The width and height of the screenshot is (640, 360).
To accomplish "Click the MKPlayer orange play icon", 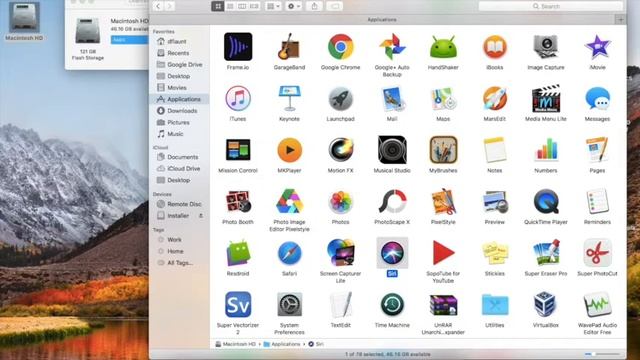I will tap(289, 150).
